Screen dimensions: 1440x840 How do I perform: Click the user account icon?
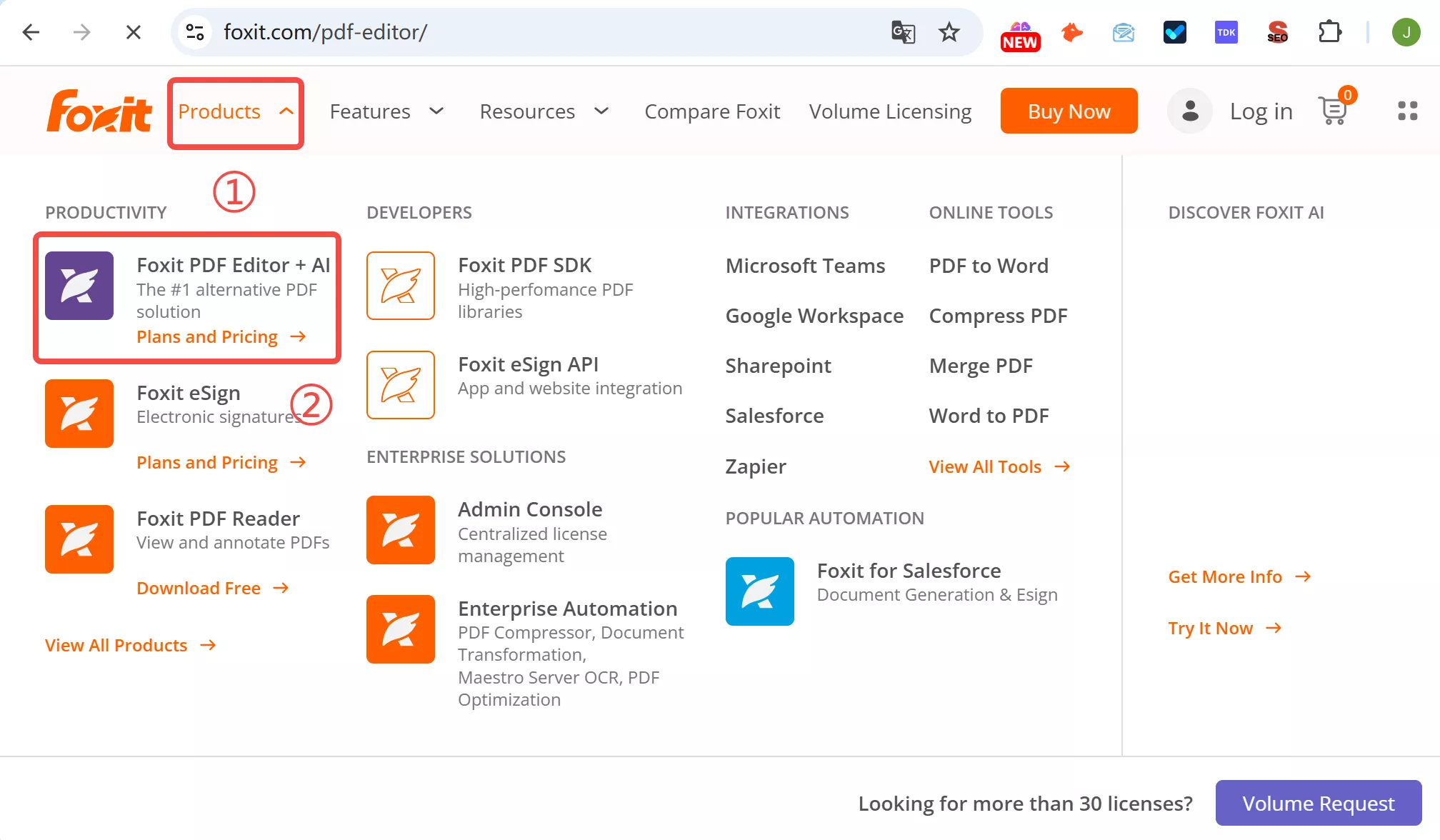tap(1189, 111)
